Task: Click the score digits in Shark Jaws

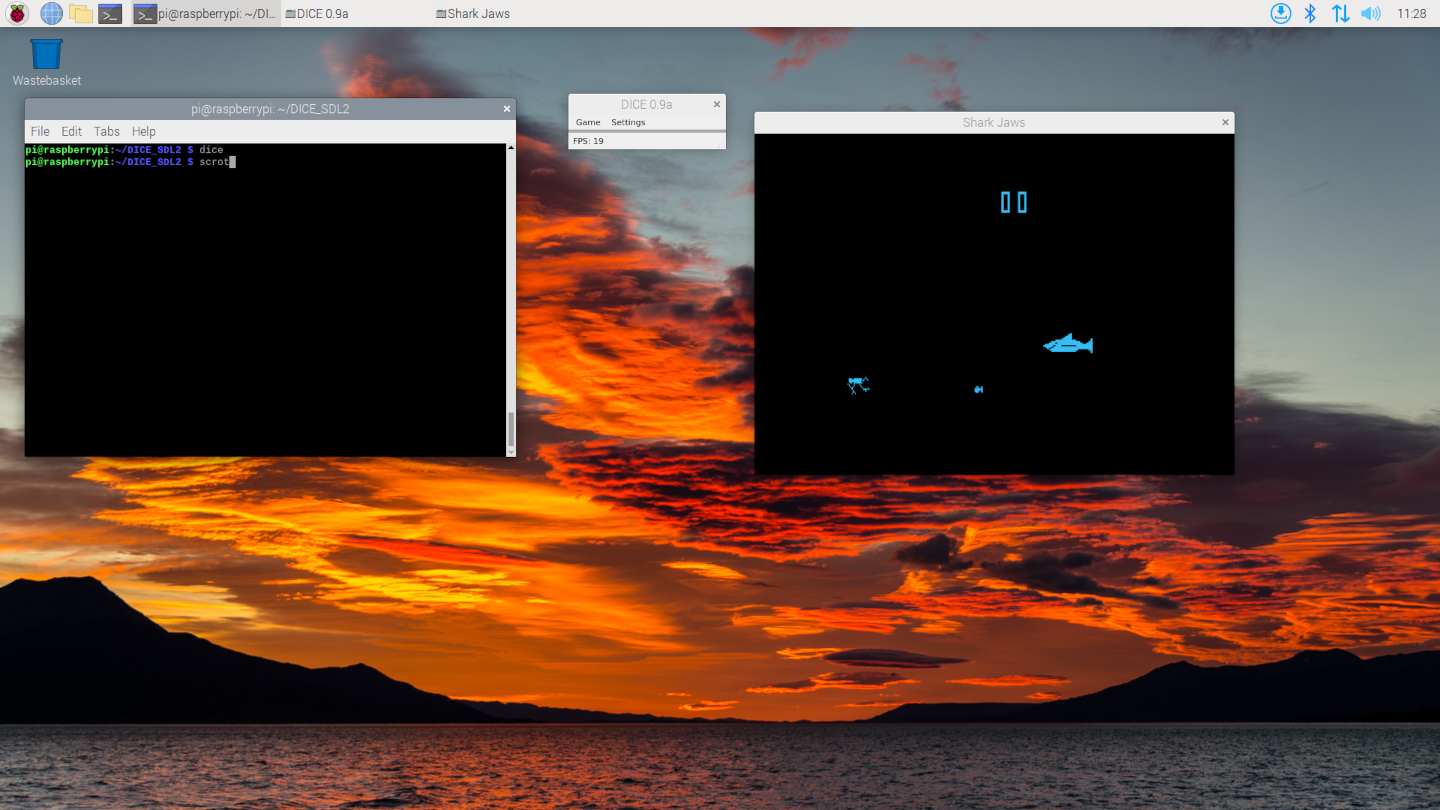Action: (1014, 202)
